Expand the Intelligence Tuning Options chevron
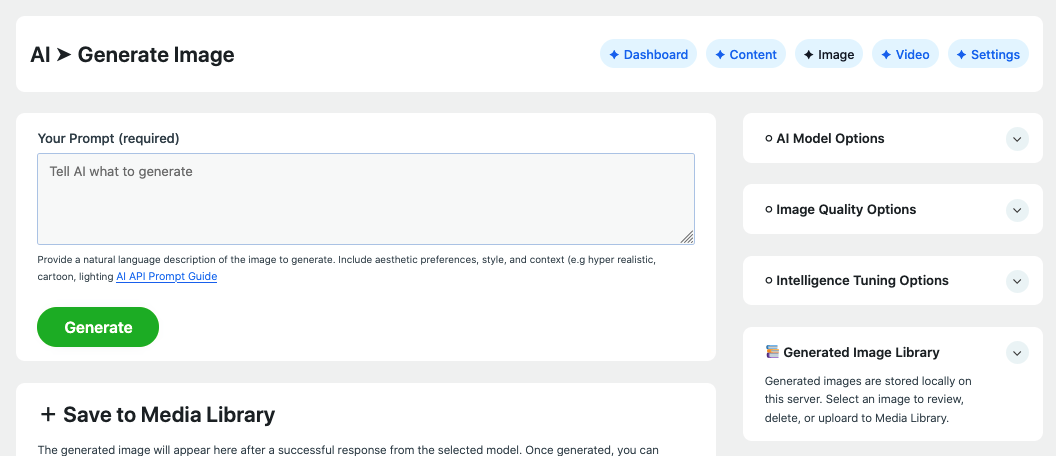The image size is (1056, 456). [x=1017, y=281]
